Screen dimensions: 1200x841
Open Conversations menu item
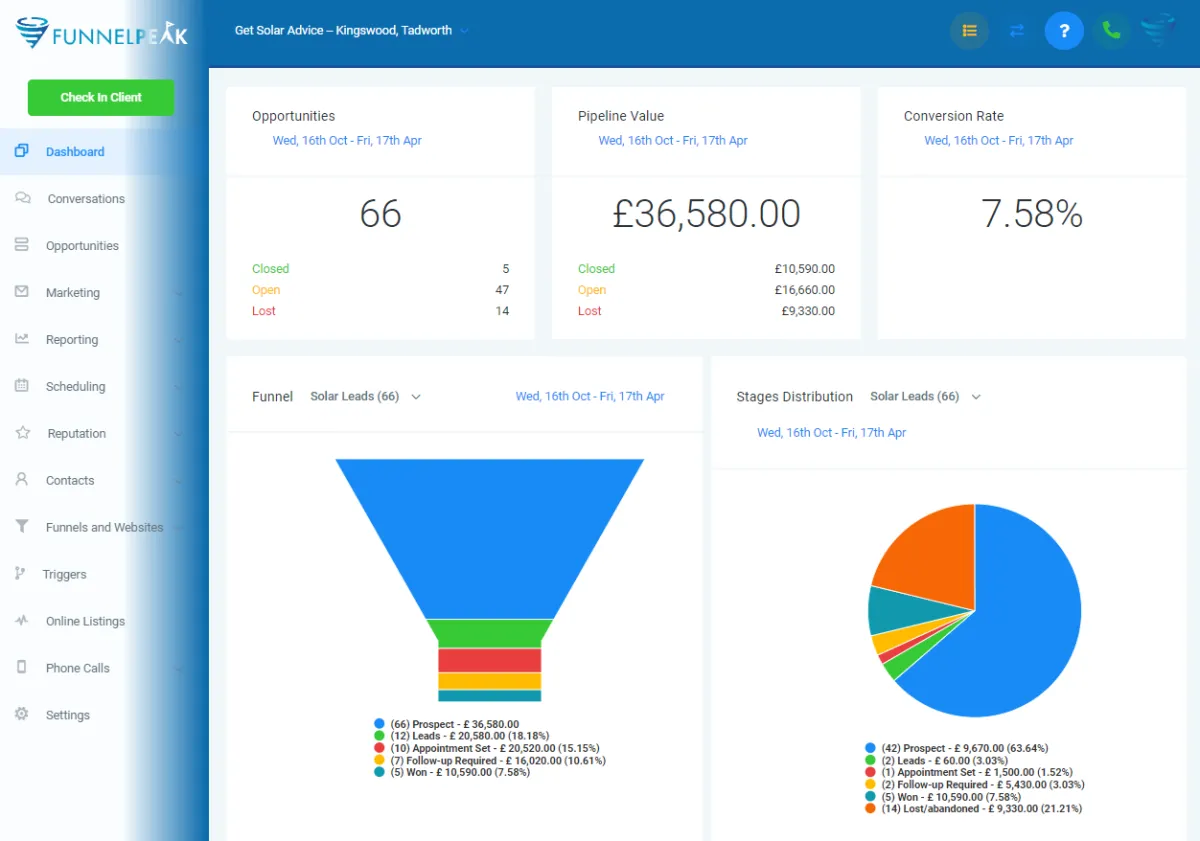(x=86, y=199)
